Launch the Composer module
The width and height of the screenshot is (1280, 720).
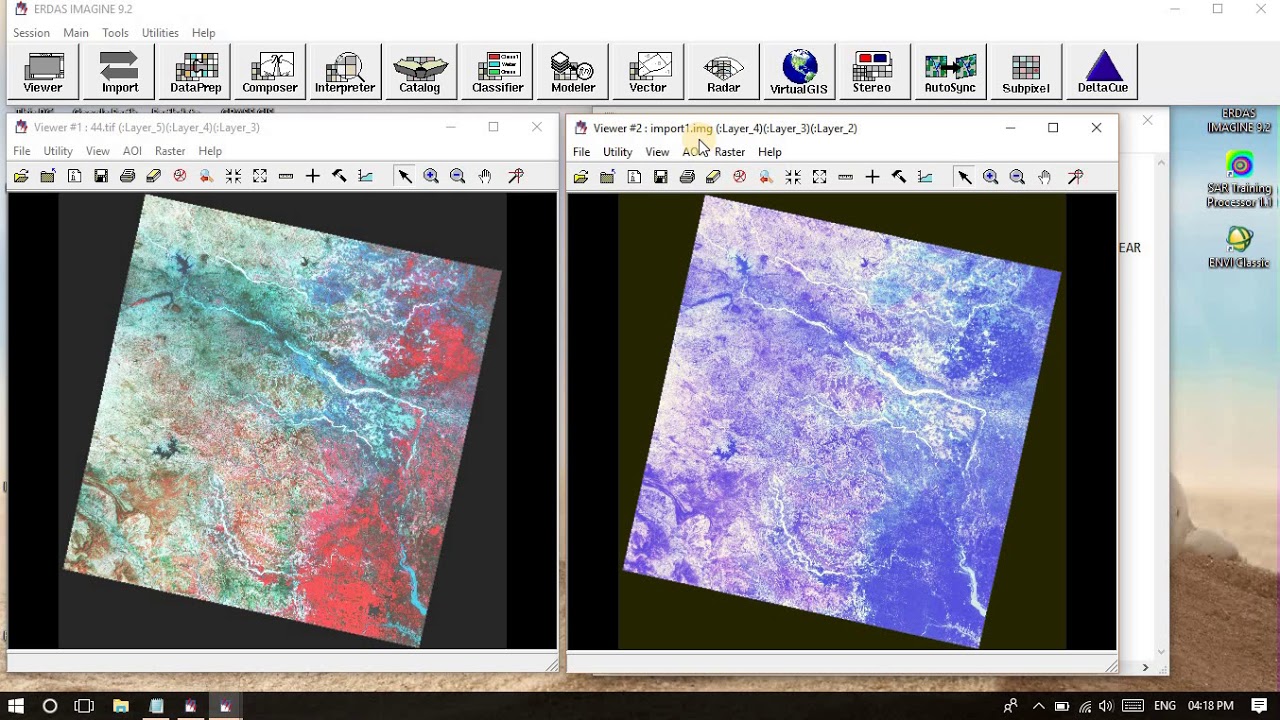coord(270,72)
